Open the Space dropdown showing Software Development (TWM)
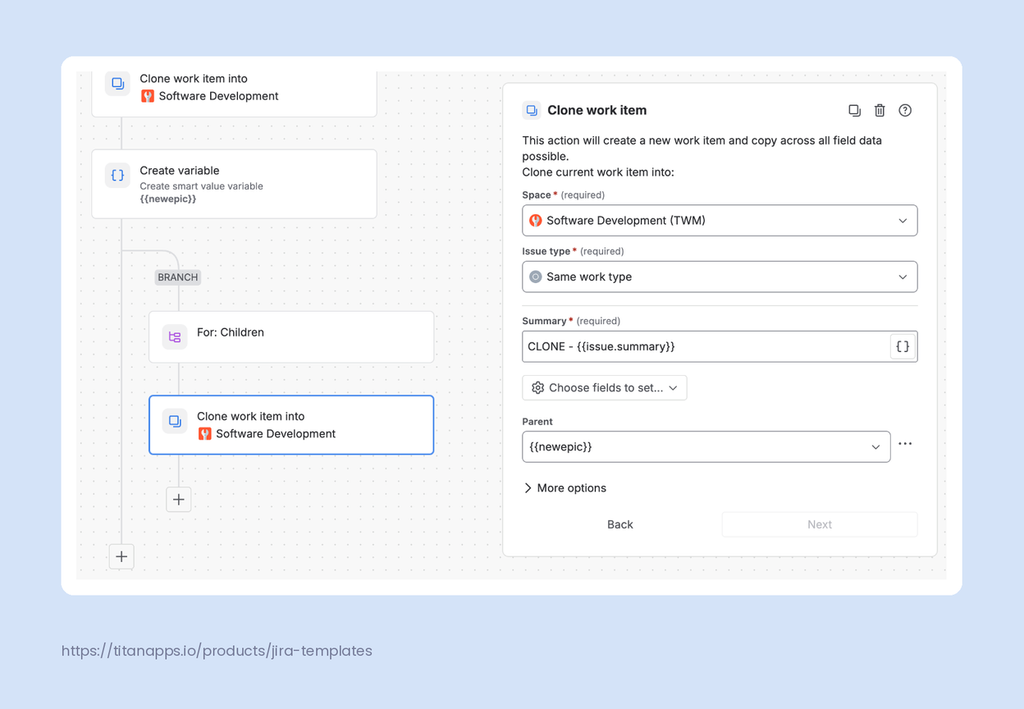This screenshot has height=709, width=1024. [x=720, y=221]
